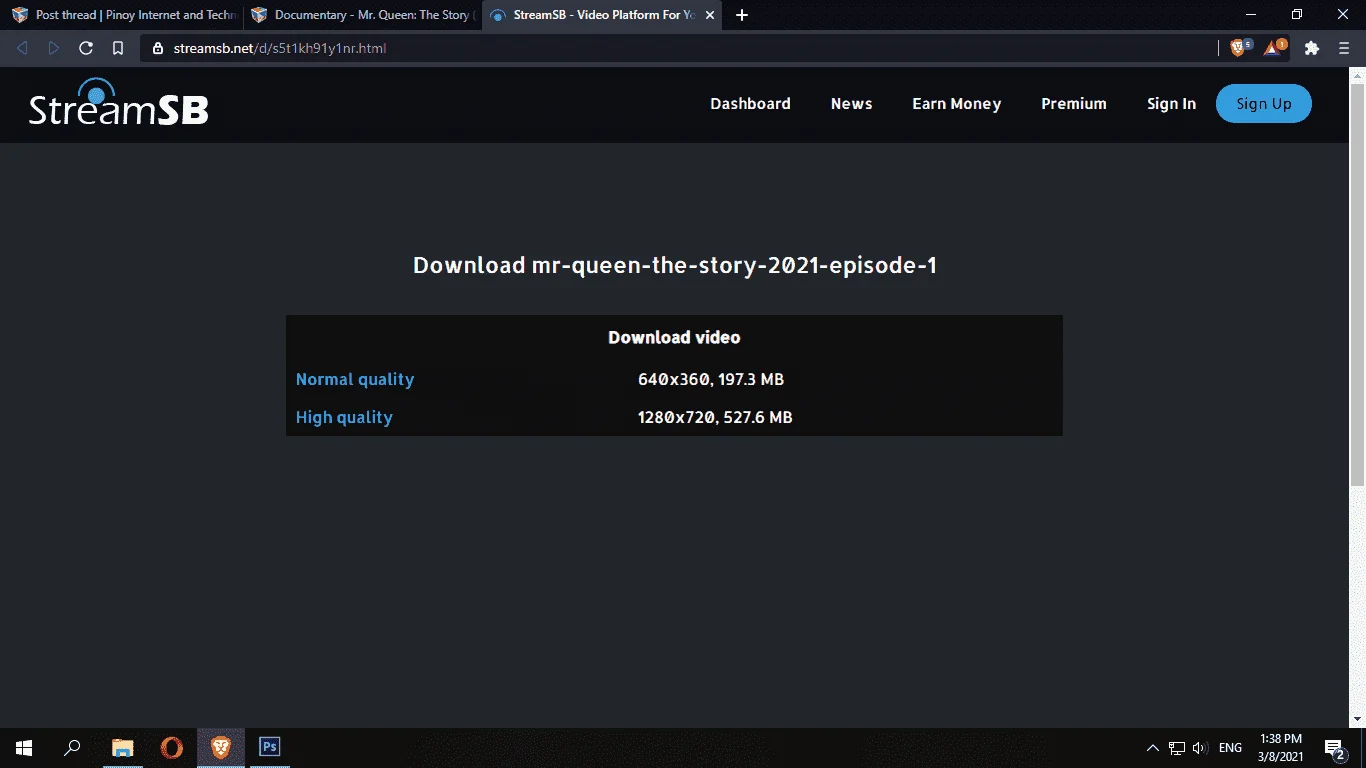The height and width of the screenshot is (768, 1366).
Task: Download High quality video
Action: click(344, 417)
